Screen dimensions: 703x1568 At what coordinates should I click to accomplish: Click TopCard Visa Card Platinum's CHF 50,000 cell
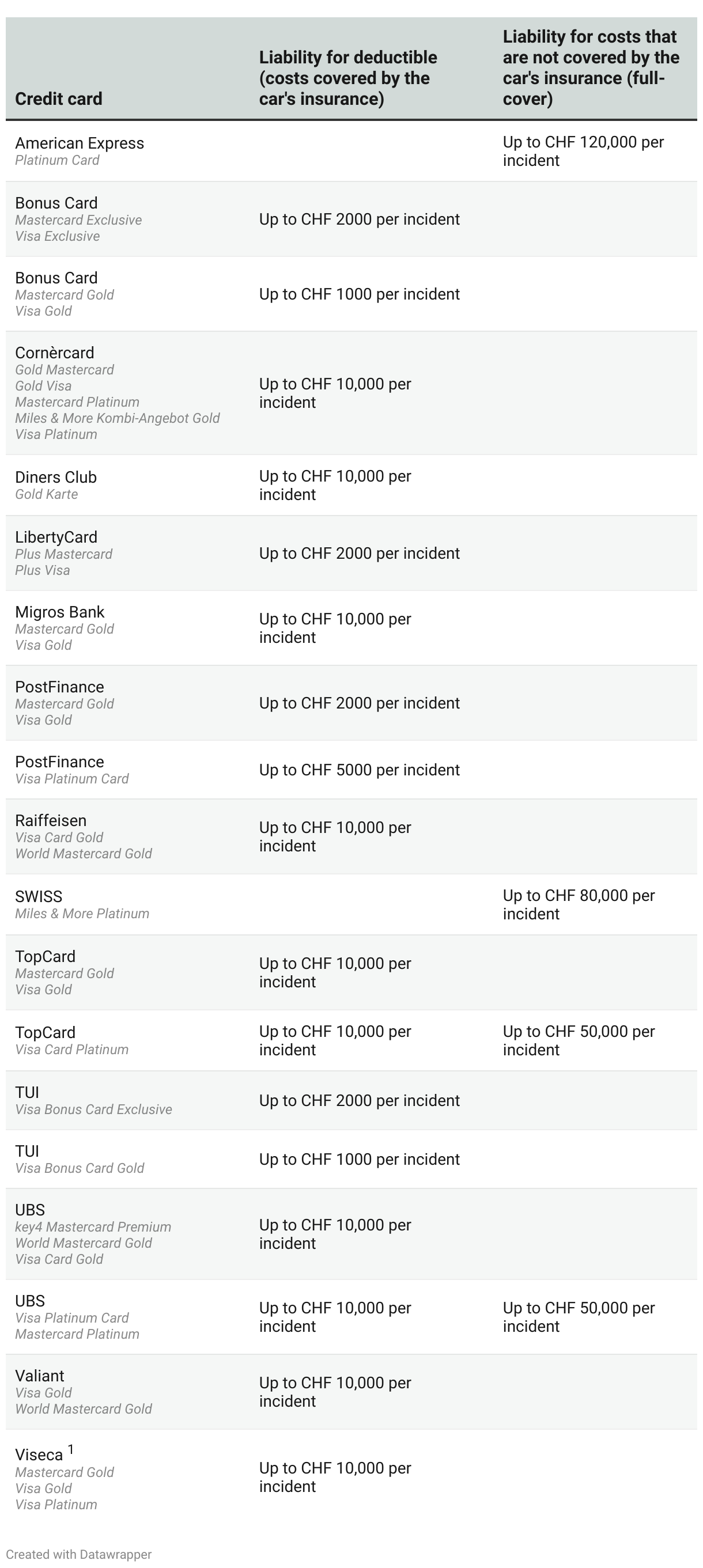tap(578, 1040)
